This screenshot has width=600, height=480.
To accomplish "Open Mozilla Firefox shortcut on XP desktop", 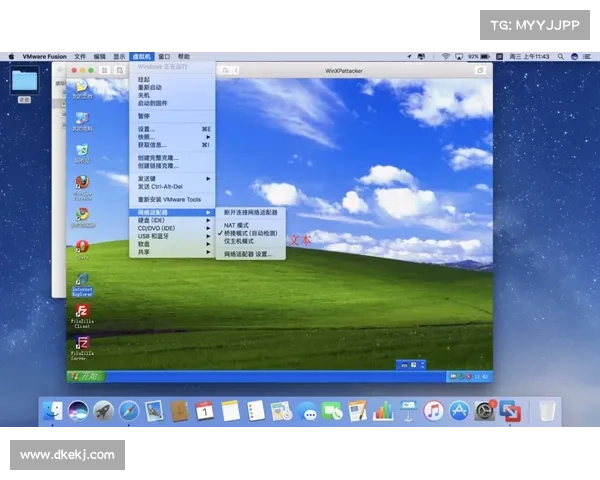I will (x=82, y=188).
